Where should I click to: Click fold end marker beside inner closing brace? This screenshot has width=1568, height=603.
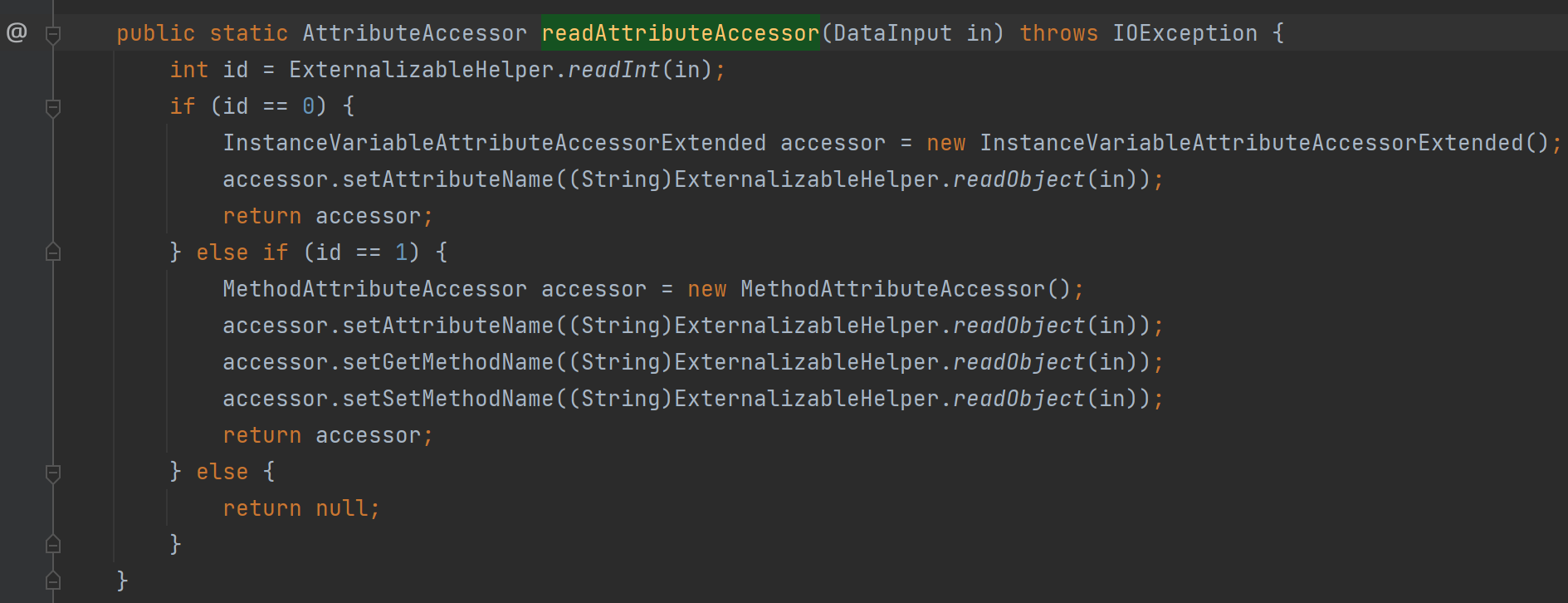click(x=53, y=544)
